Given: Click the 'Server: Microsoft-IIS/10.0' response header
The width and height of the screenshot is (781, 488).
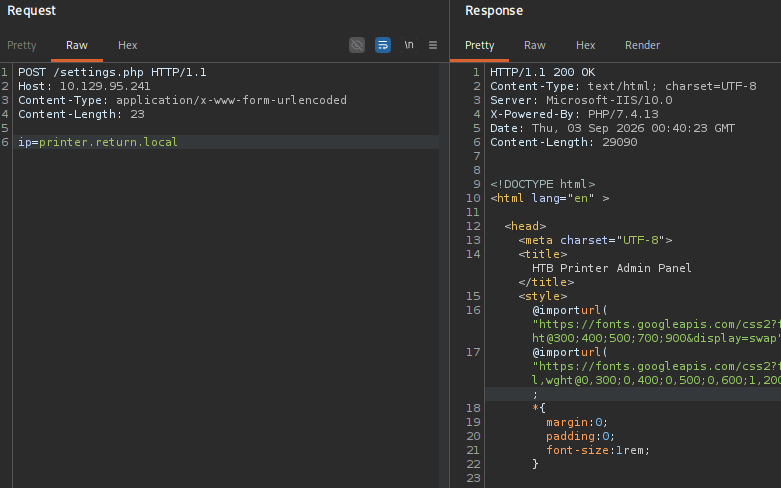Looking at the screenshot, I should click(x=581, y=100).
